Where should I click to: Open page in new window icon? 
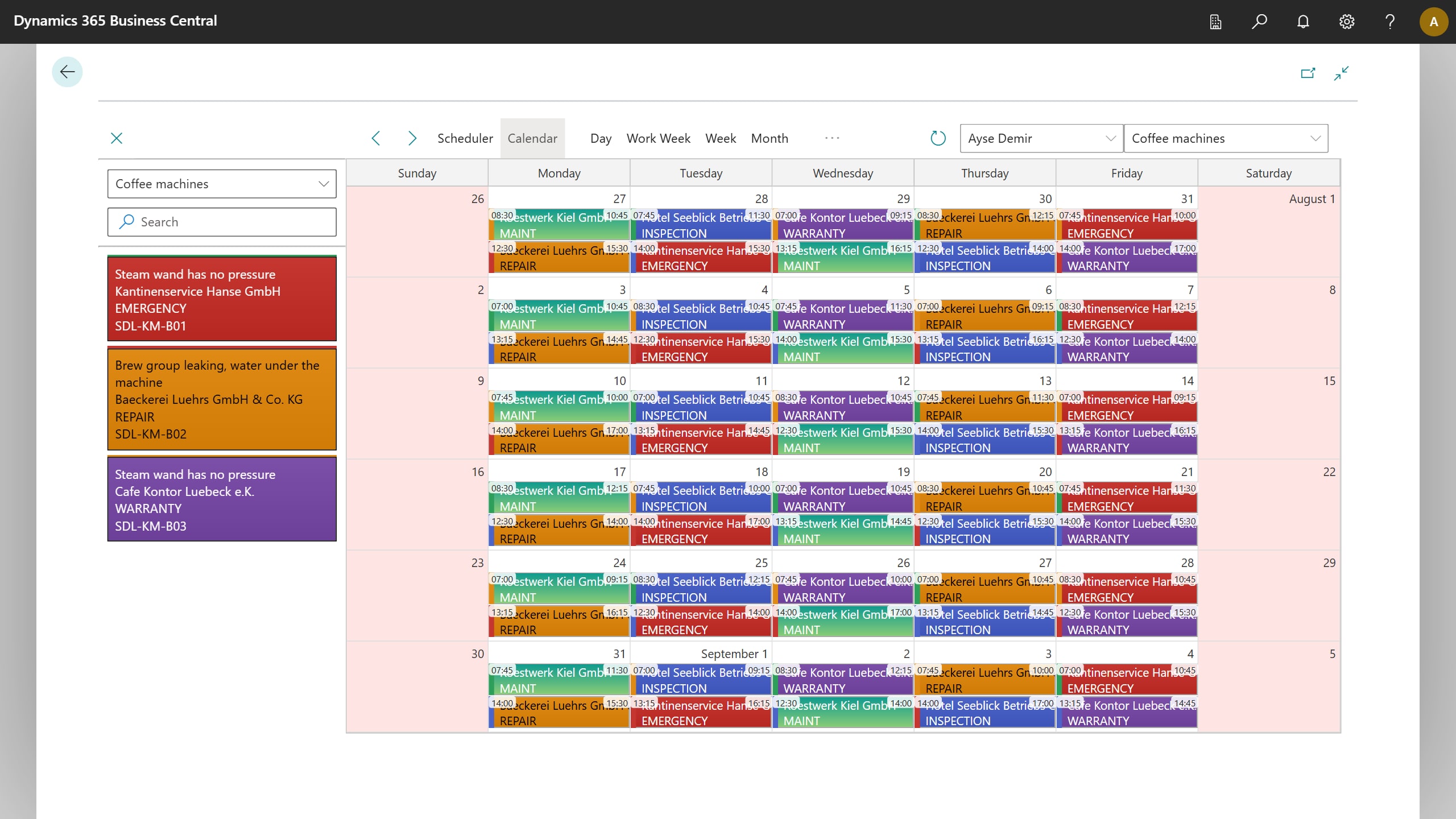coord(1308,73)
